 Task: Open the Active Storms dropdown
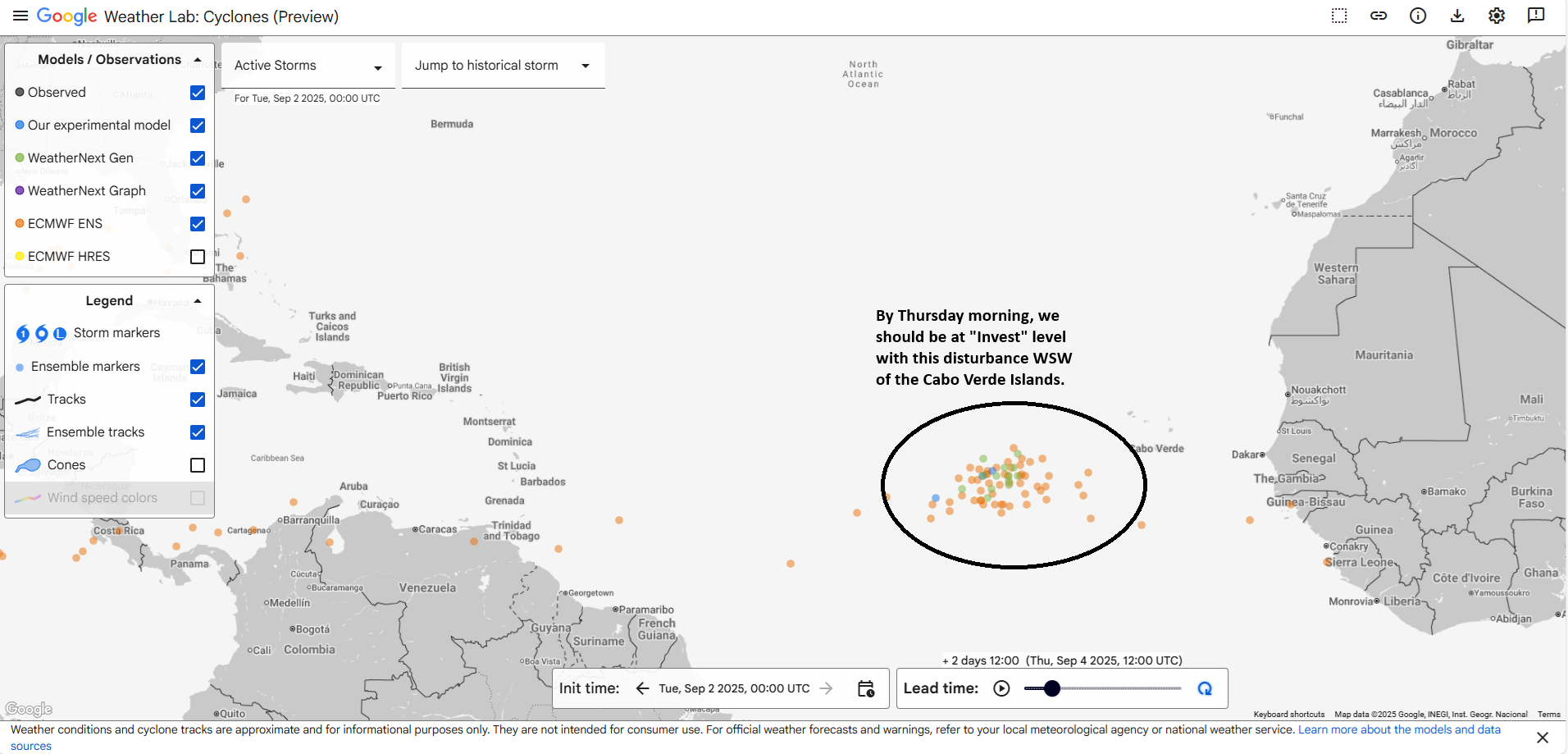click(308, 66)
